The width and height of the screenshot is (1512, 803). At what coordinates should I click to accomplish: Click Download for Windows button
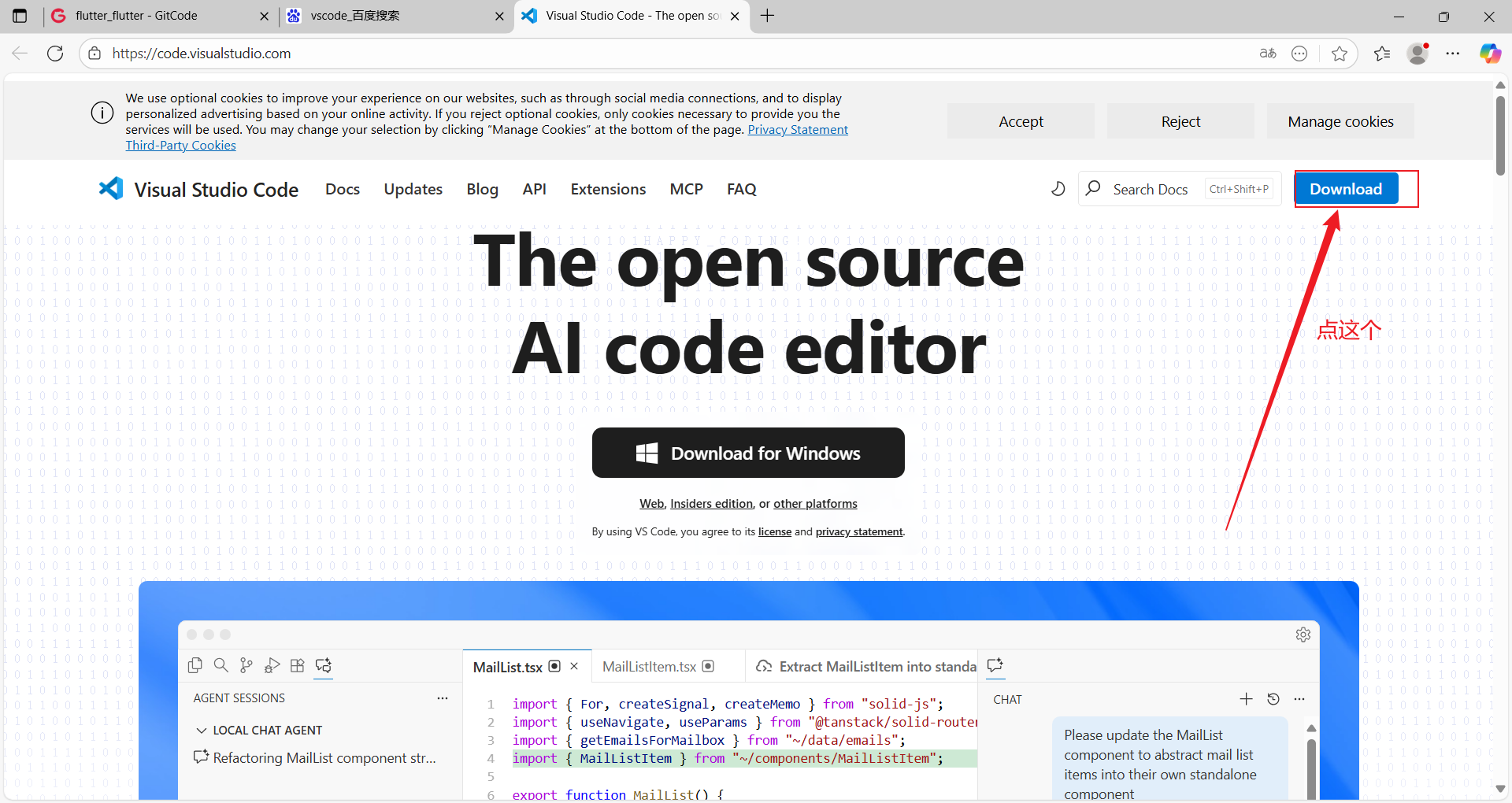click(x=748, y=453)
